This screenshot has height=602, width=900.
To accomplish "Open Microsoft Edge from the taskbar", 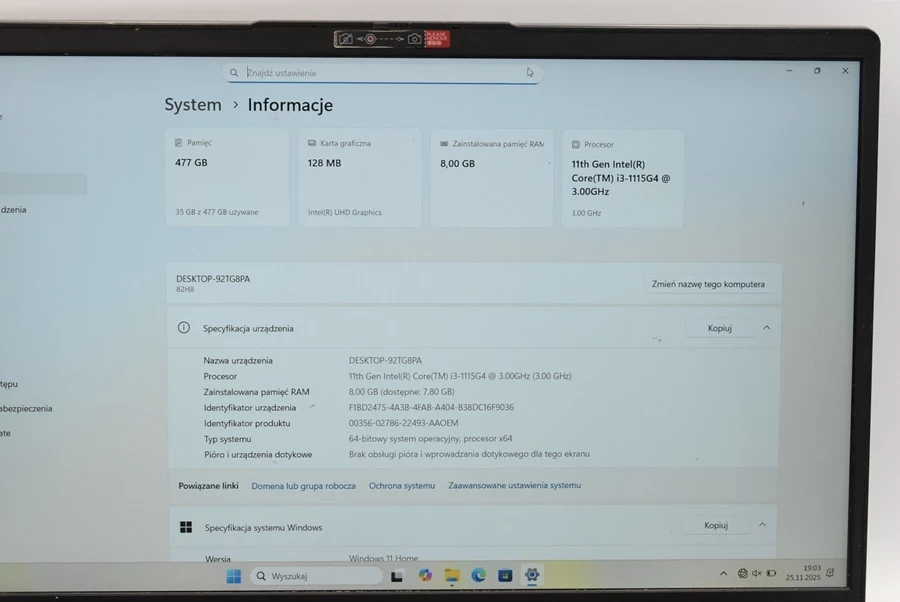I will [x=479, y=576].
